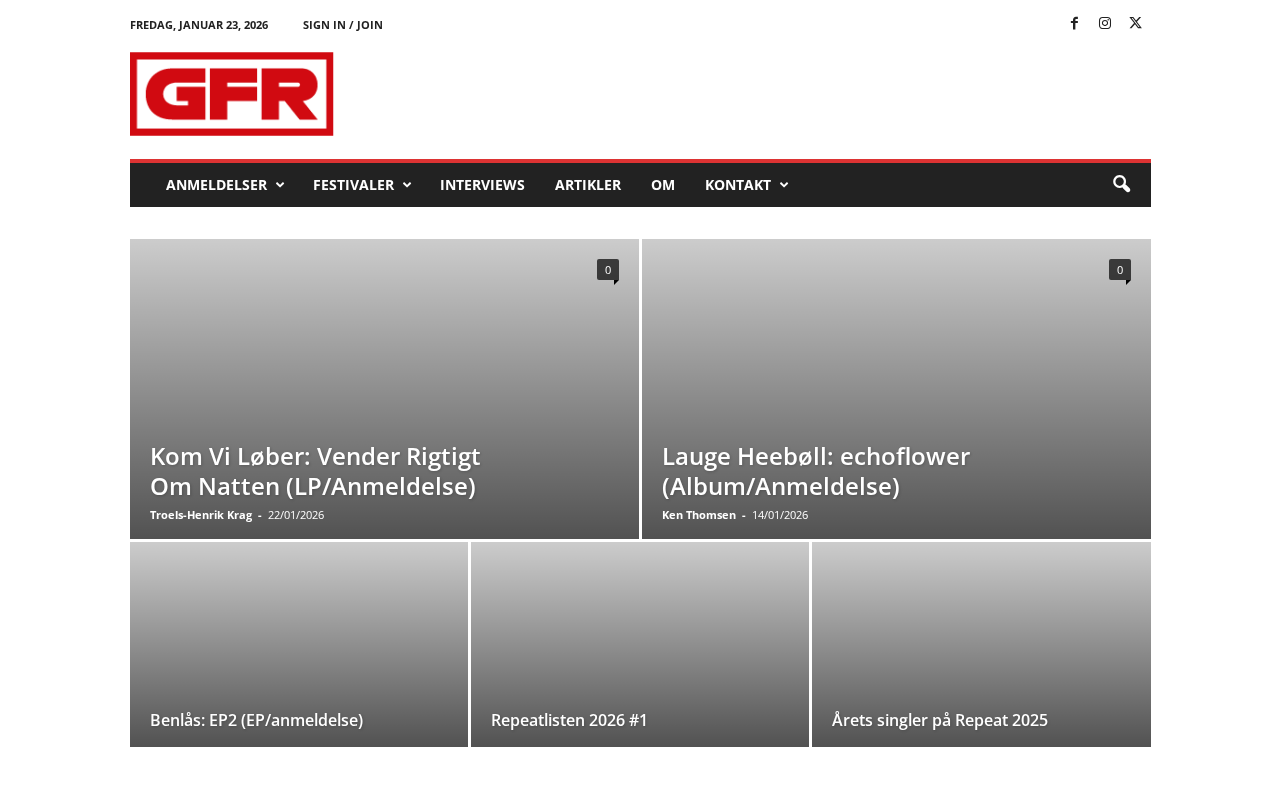Expand the Kontakt dropdown menu

click(x=746, y=185)
